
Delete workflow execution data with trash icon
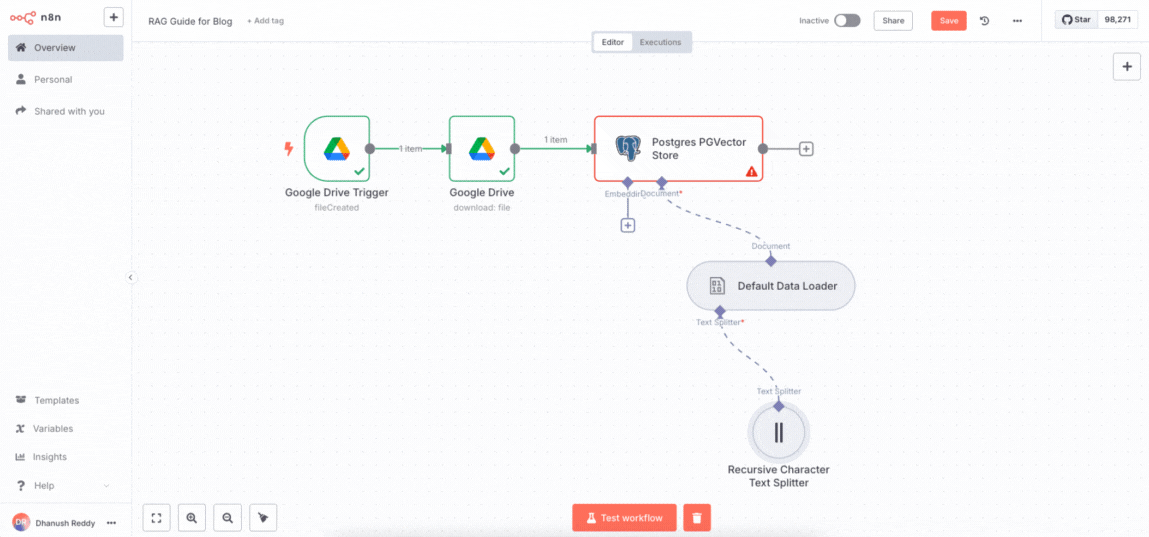tap(697, 518)
